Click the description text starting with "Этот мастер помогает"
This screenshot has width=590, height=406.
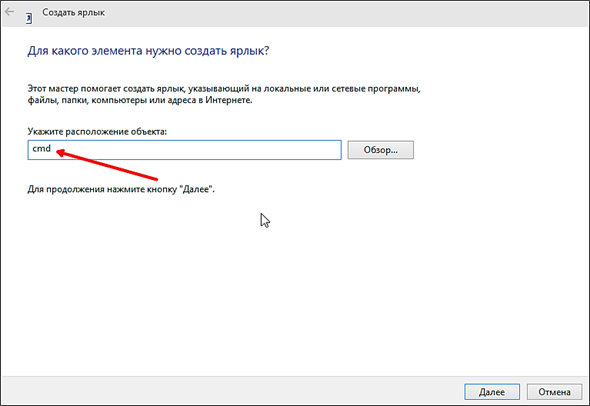(224, 94)
